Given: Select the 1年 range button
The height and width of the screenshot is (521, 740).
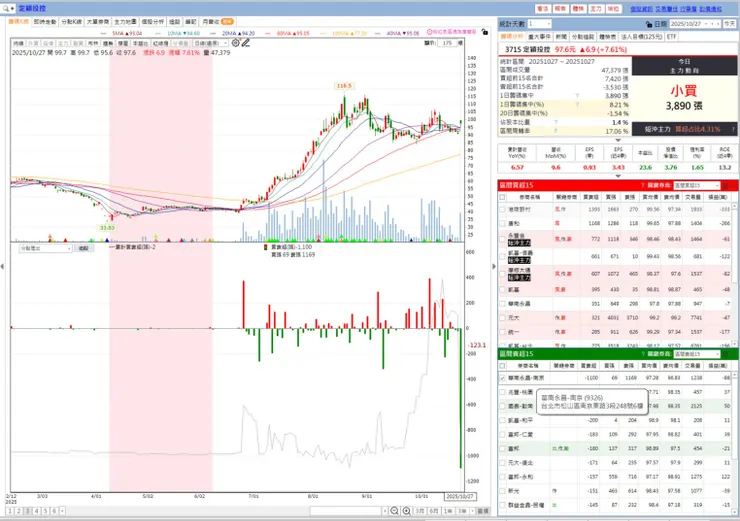Looking at the screenshot, I should point(448,511).
